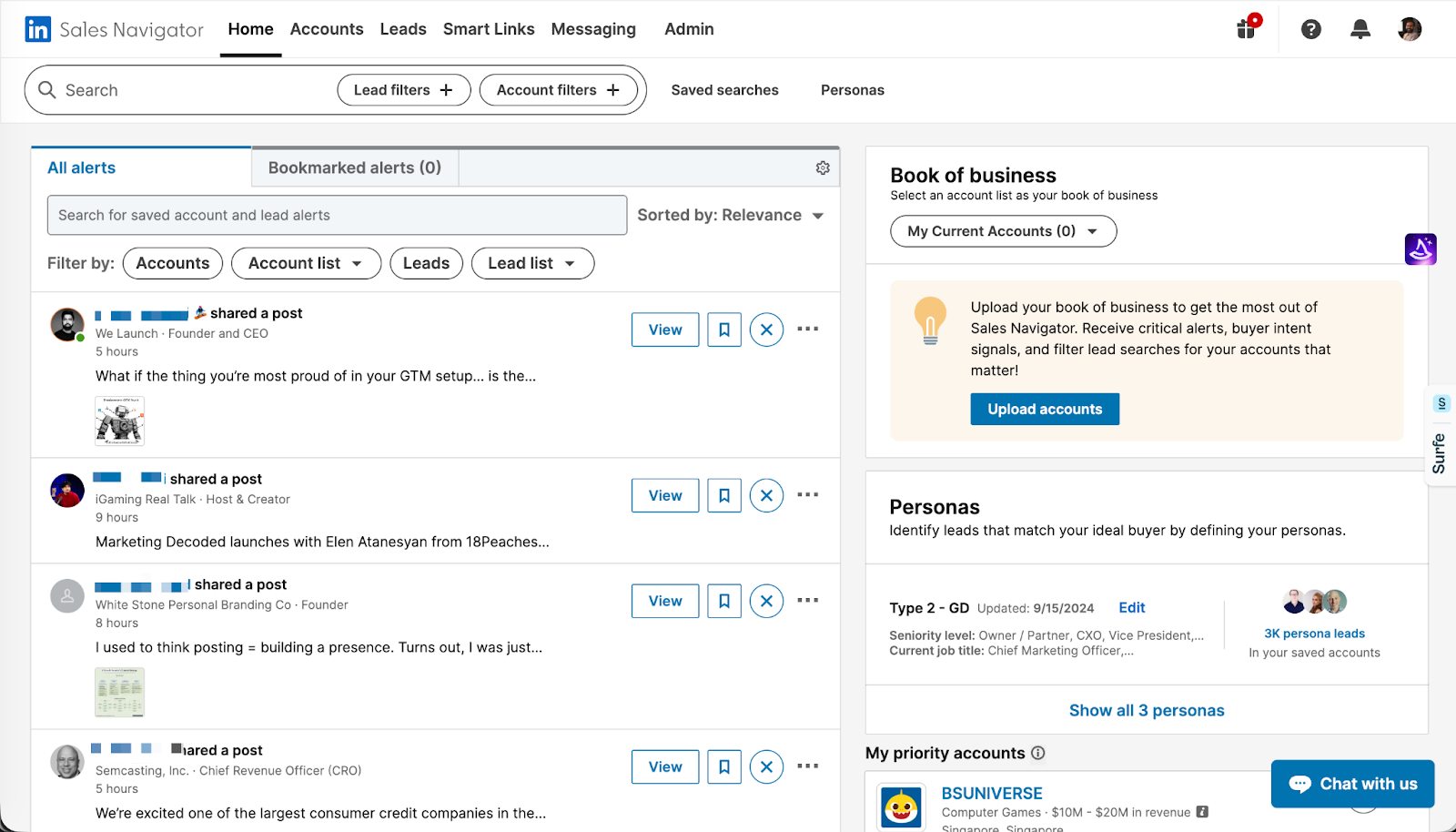Image resolution: width=1456 pixels, height=832 pixels.
Task: Switch to Bookmarked alerts (0) tab
Action: point(355,167)
